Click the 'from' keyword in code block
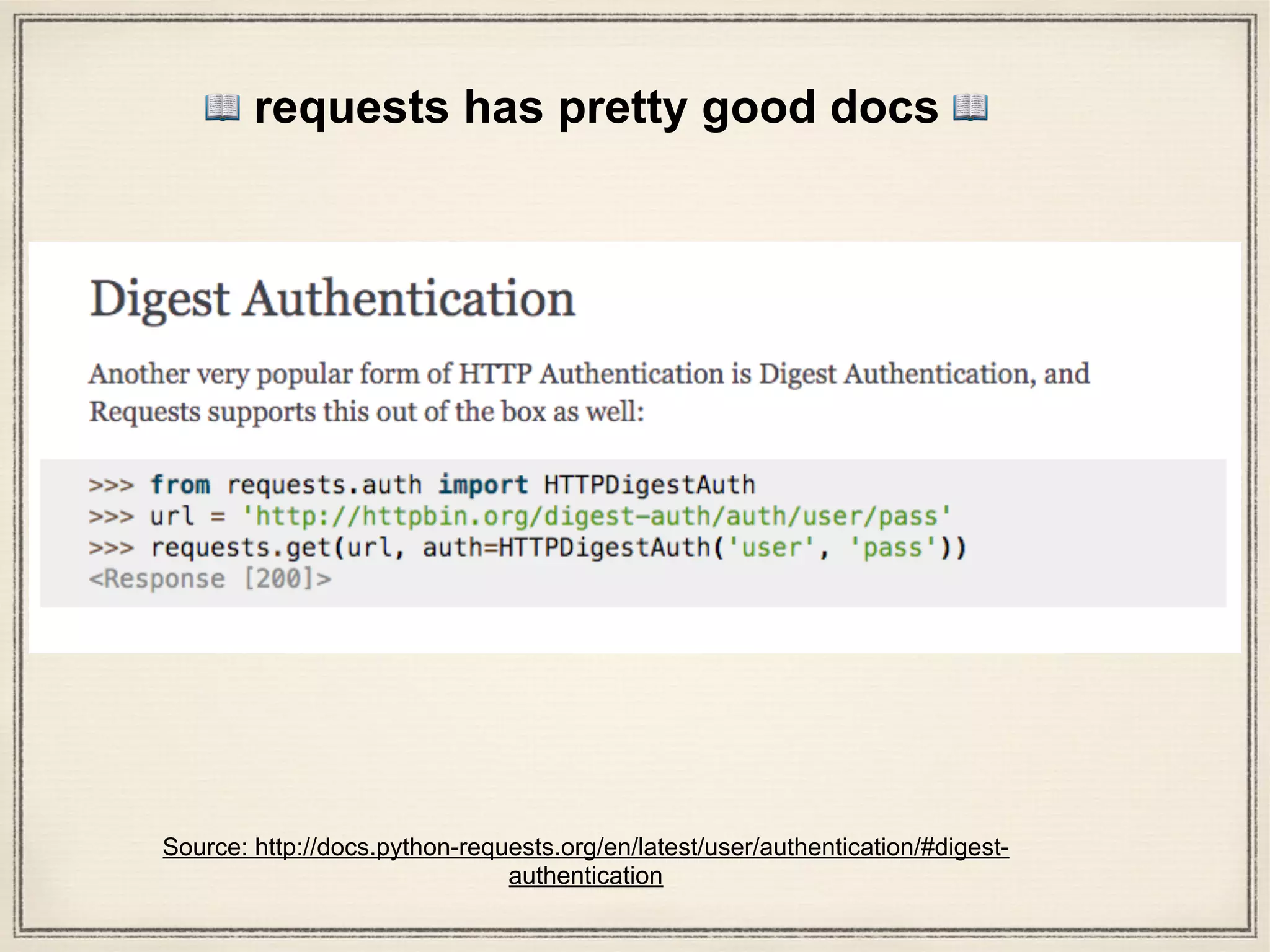Image resolution: width=1270 pixels, height=952 pixels. (180, 485)
